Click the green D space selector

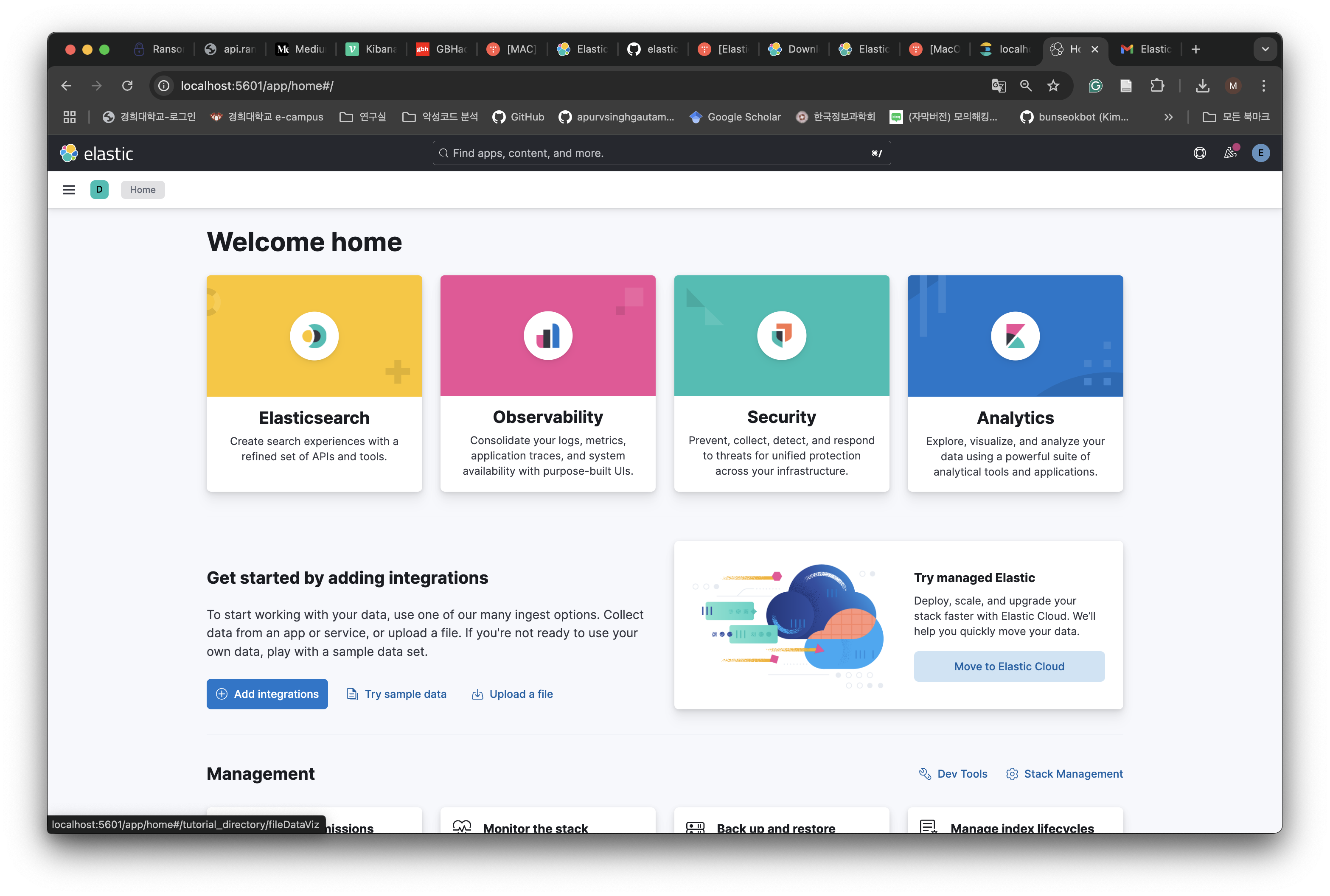coord(99,190)
